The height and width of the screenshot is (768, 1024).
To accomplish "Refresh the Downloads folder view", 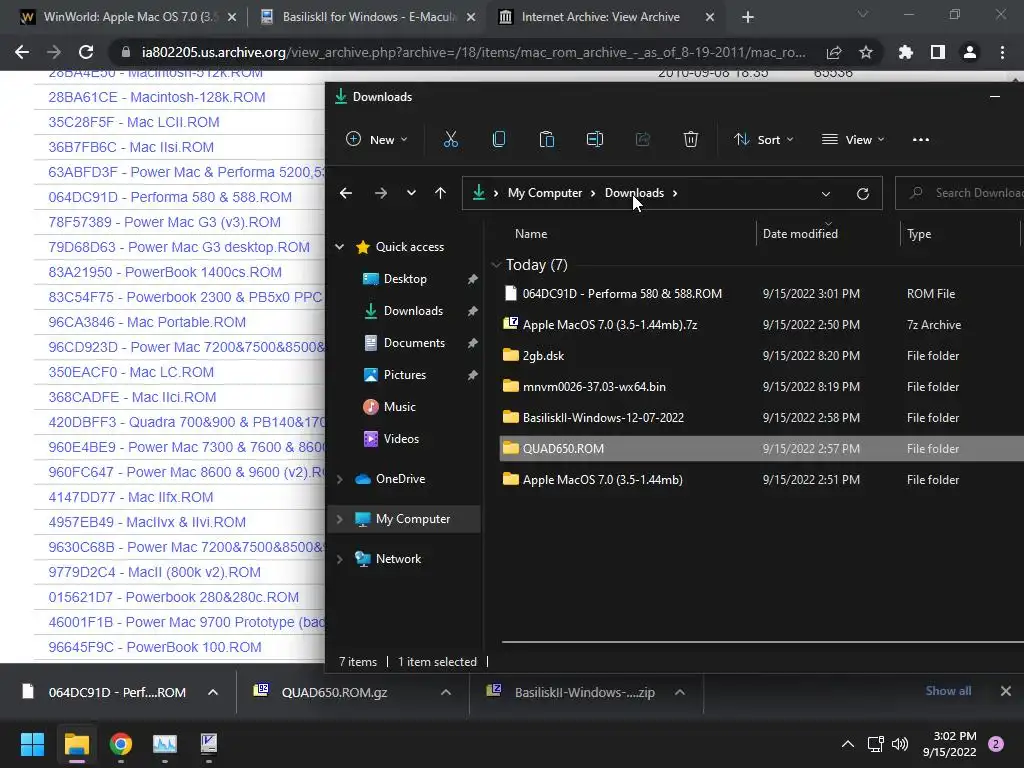I will point(863,194).
